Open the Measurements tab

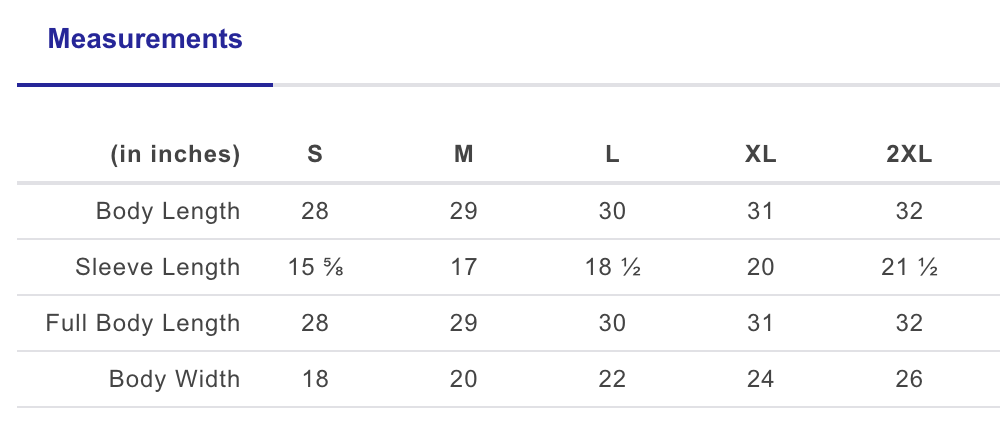pyautogui.click(x=145, y=40)
